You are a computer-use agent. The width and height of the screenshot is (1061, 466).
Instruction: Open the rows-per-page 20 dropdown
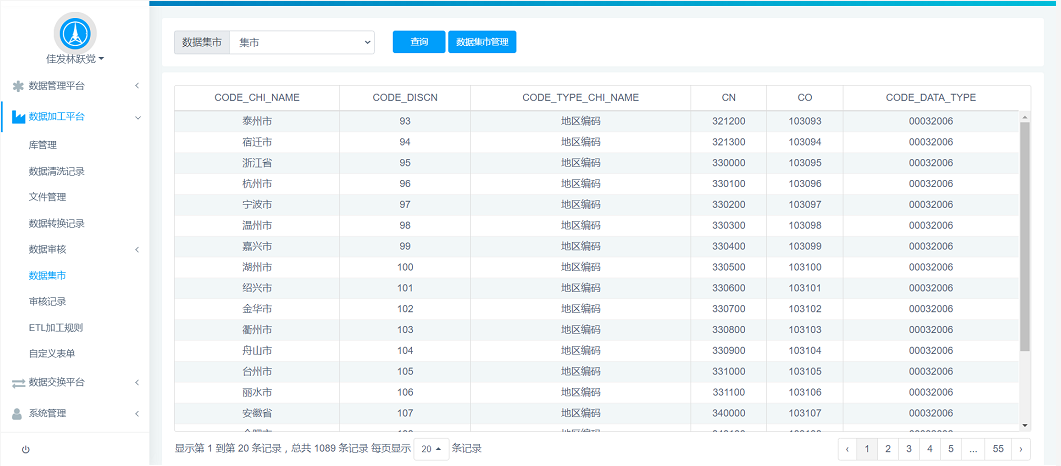coord(431,449)
